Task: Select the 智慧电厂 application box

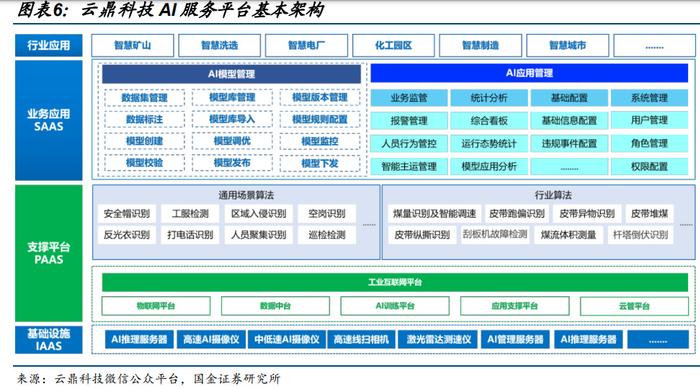Action: [x=306, y=45]
